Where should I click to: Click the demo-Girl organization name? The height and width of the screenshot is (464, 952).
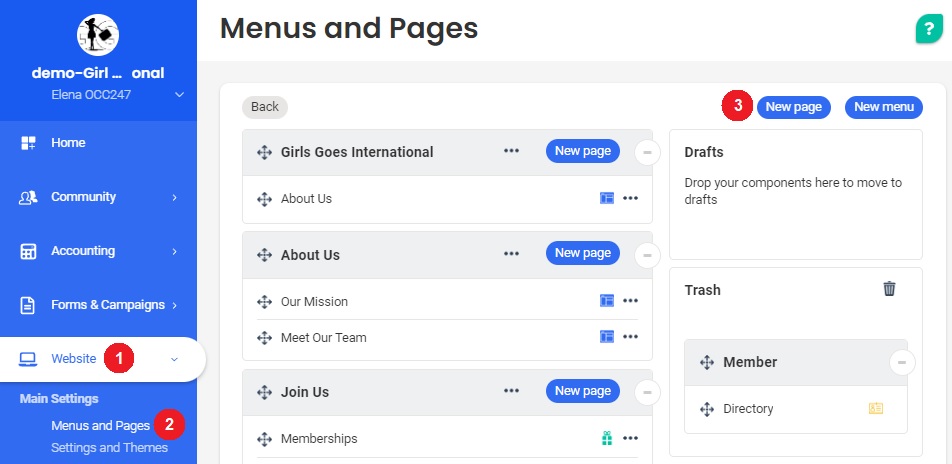98,73
